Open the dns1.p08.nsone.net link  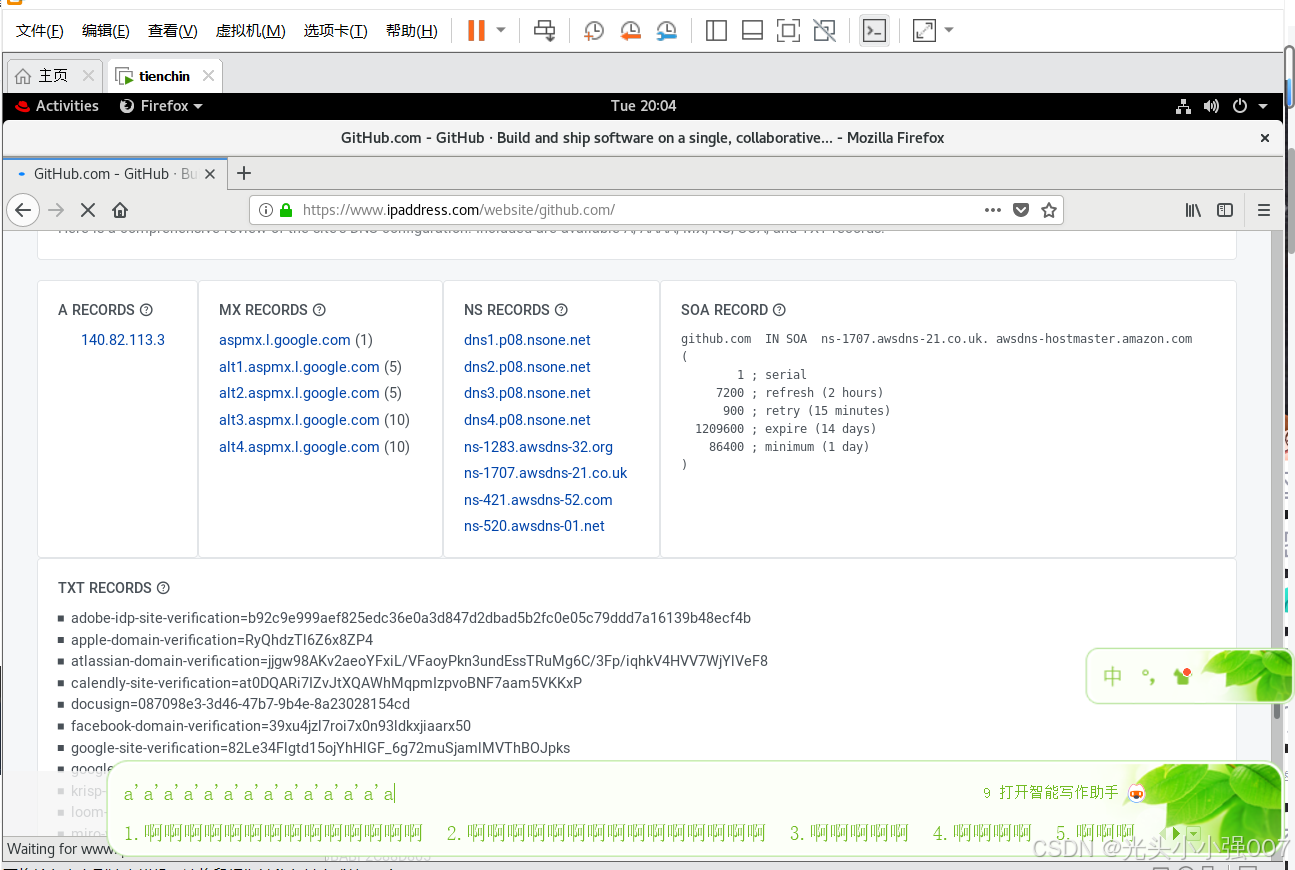(x=527, y=340)
